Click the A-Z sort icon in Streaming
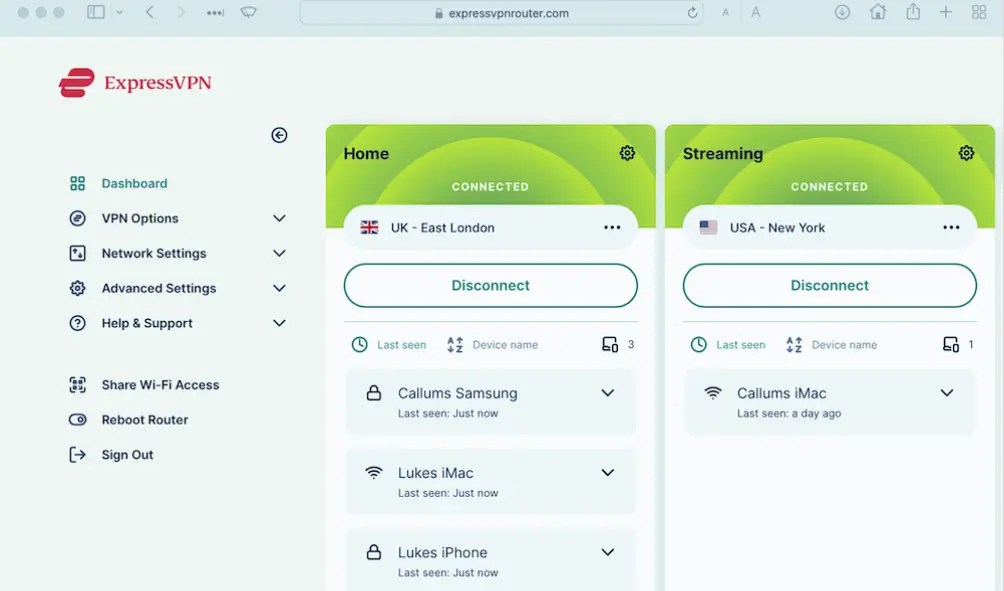This screenshot has height=591, width=1004. tap(794, 344)
